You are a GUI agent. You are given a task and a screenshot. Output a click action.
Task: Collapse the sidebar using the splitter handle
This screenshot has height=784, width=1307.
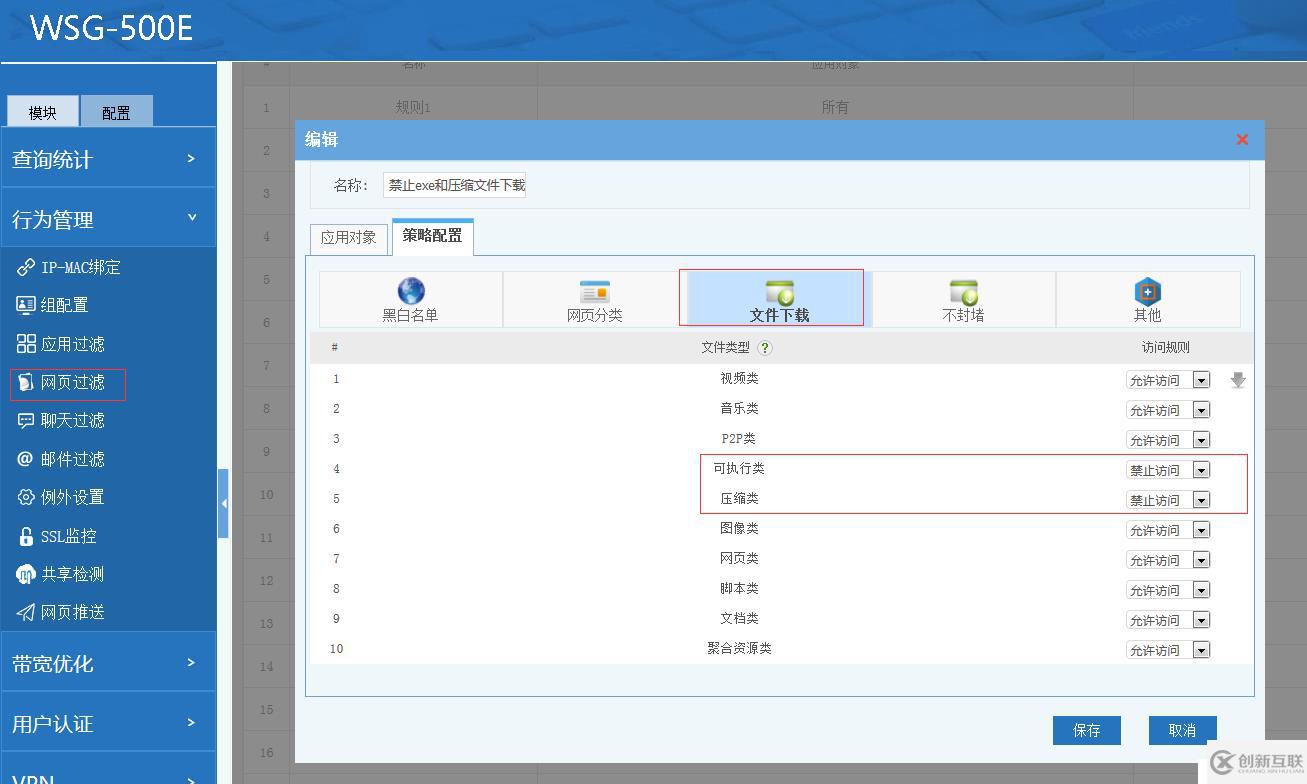pyautogui.click(x=223, y=503)
